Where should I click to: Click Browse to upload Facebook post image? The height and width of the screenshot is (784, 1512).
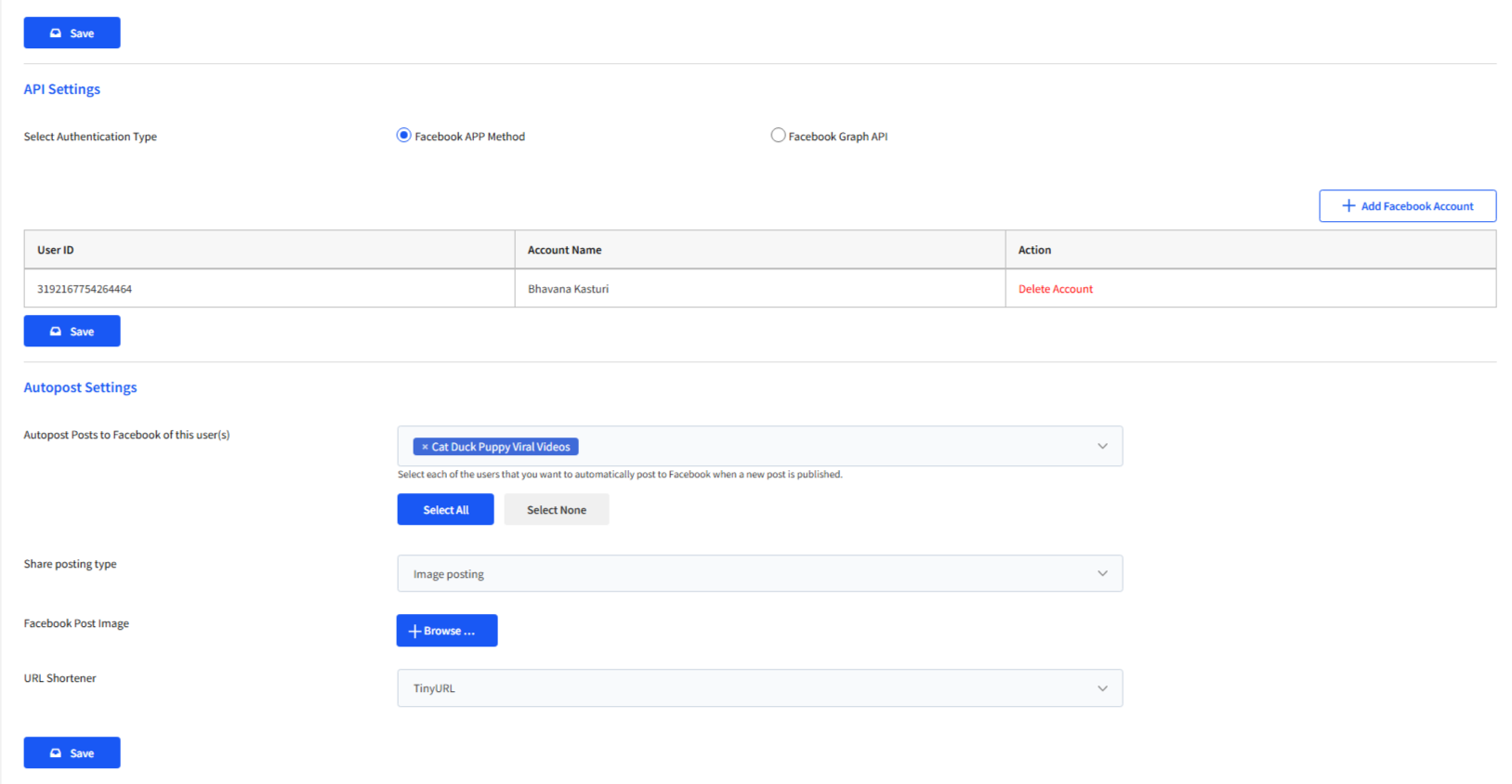point(447,631)
